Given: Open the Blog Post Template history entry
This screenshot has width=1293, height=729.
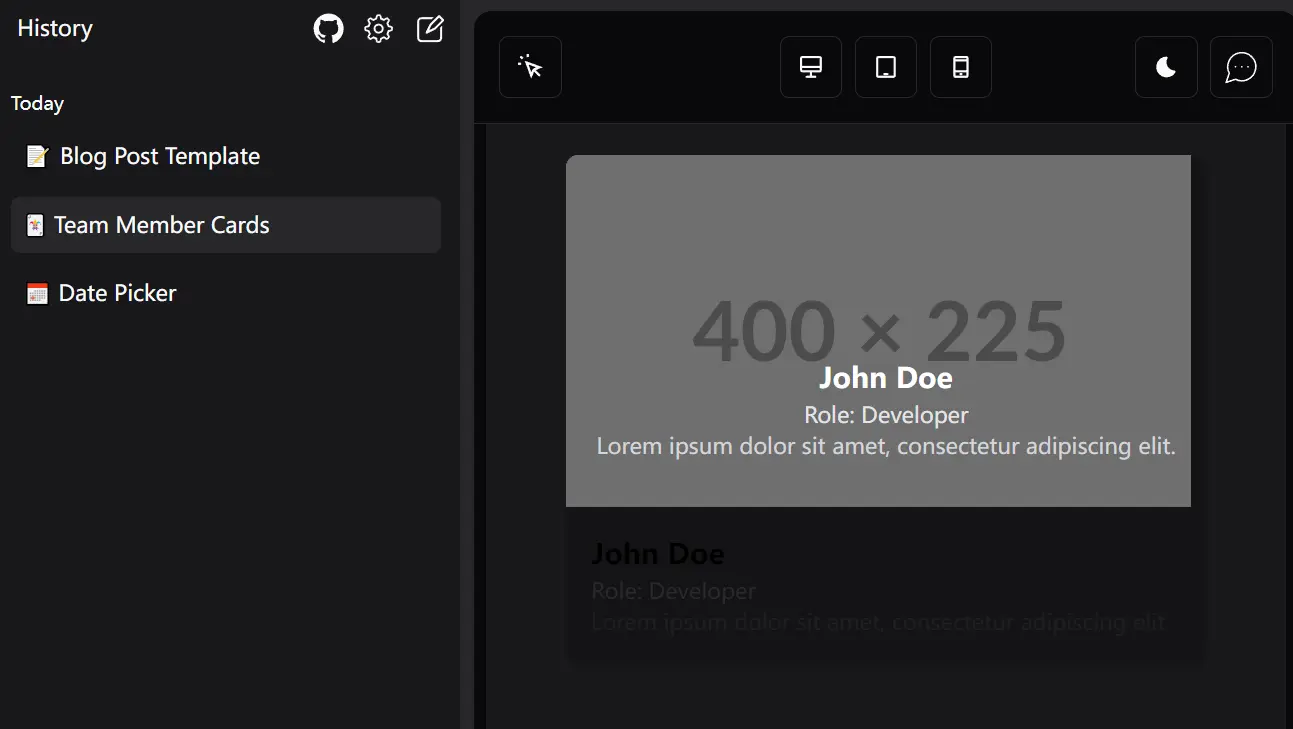Looking at the screenshot, I should click(x=158, y=156).
